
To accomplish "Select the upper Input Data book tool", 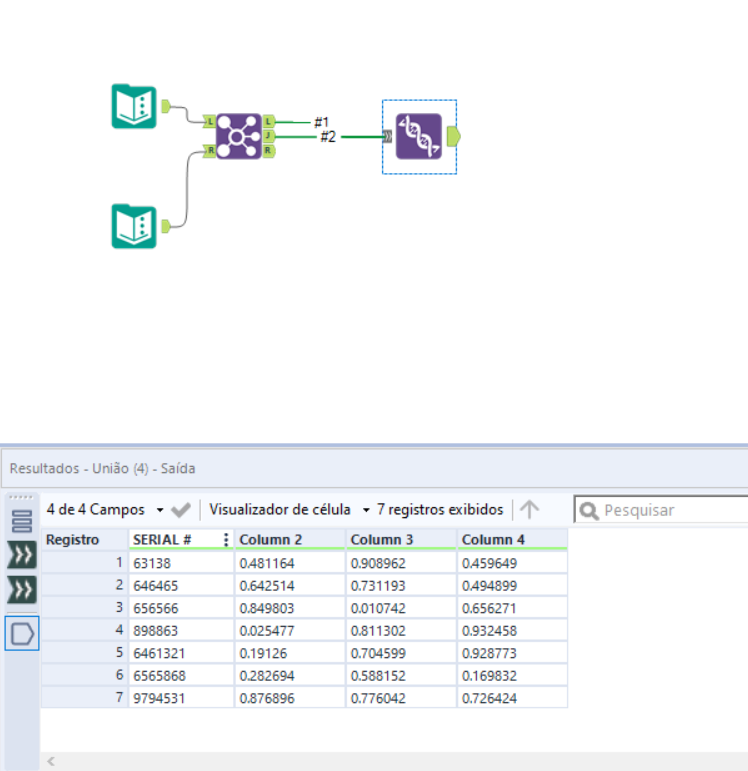I will pos(134,106).
